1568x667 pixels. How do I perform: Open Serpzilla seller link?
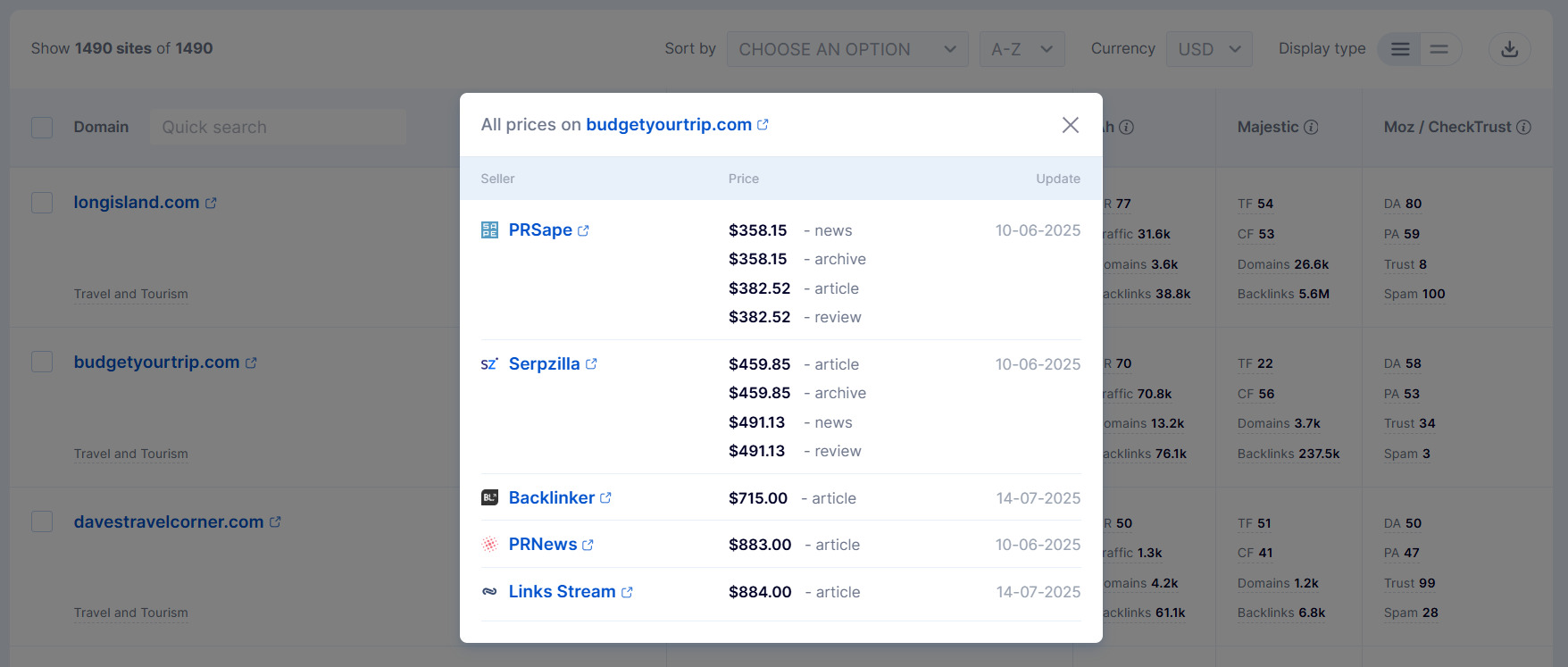[x=544, y=364]
